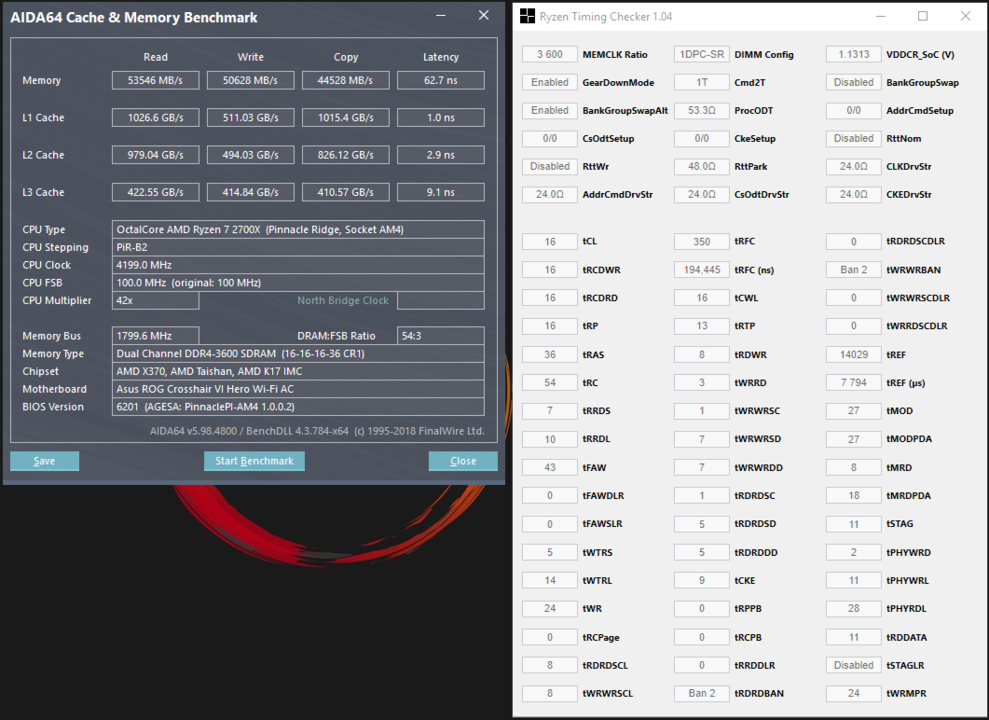Click the BIOS Version field 6201
The image size is (989, 720).
tap(298, 407)
